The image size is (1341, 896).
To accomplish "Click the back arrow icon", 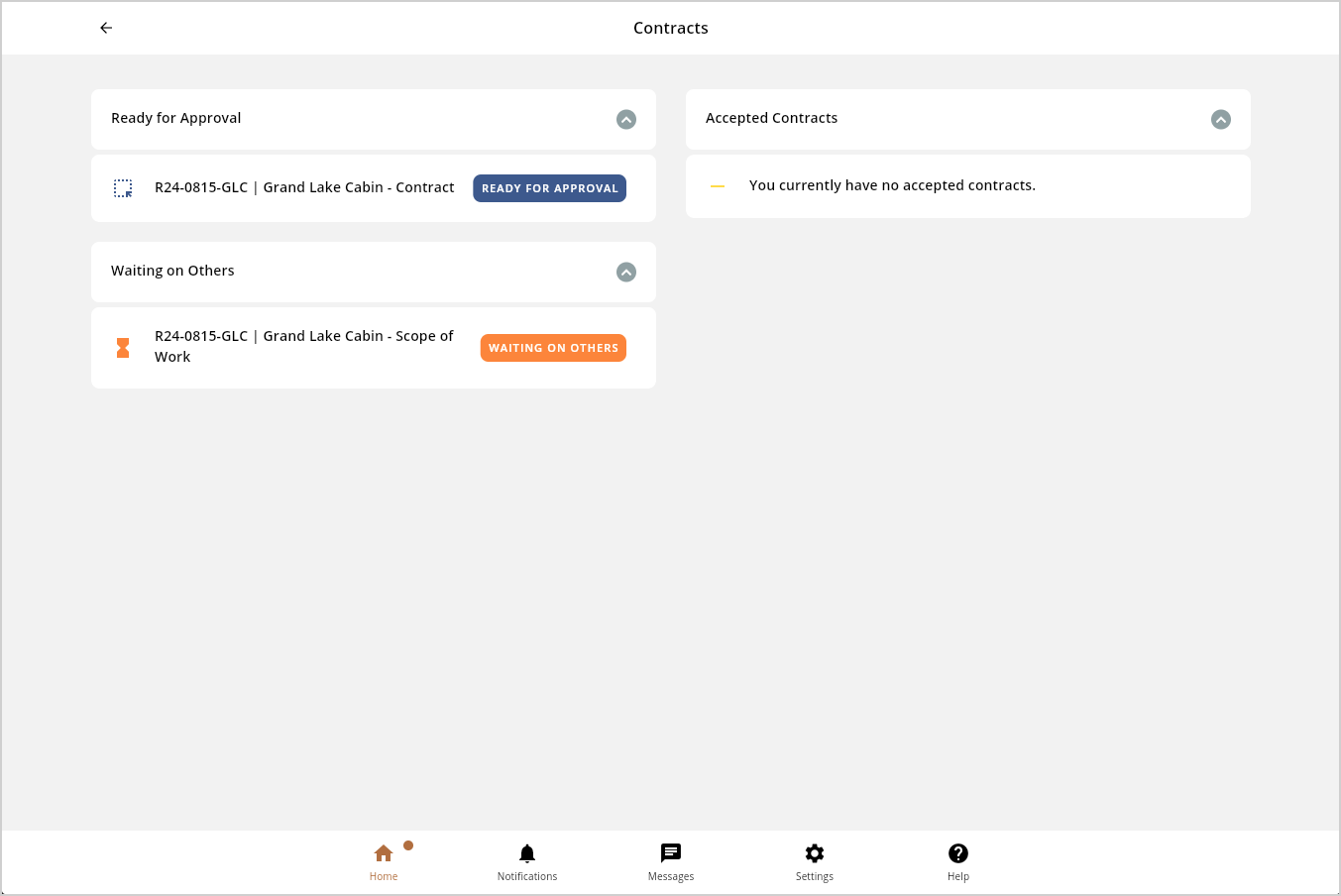I will pyautogui.click(x=106, y=28).
